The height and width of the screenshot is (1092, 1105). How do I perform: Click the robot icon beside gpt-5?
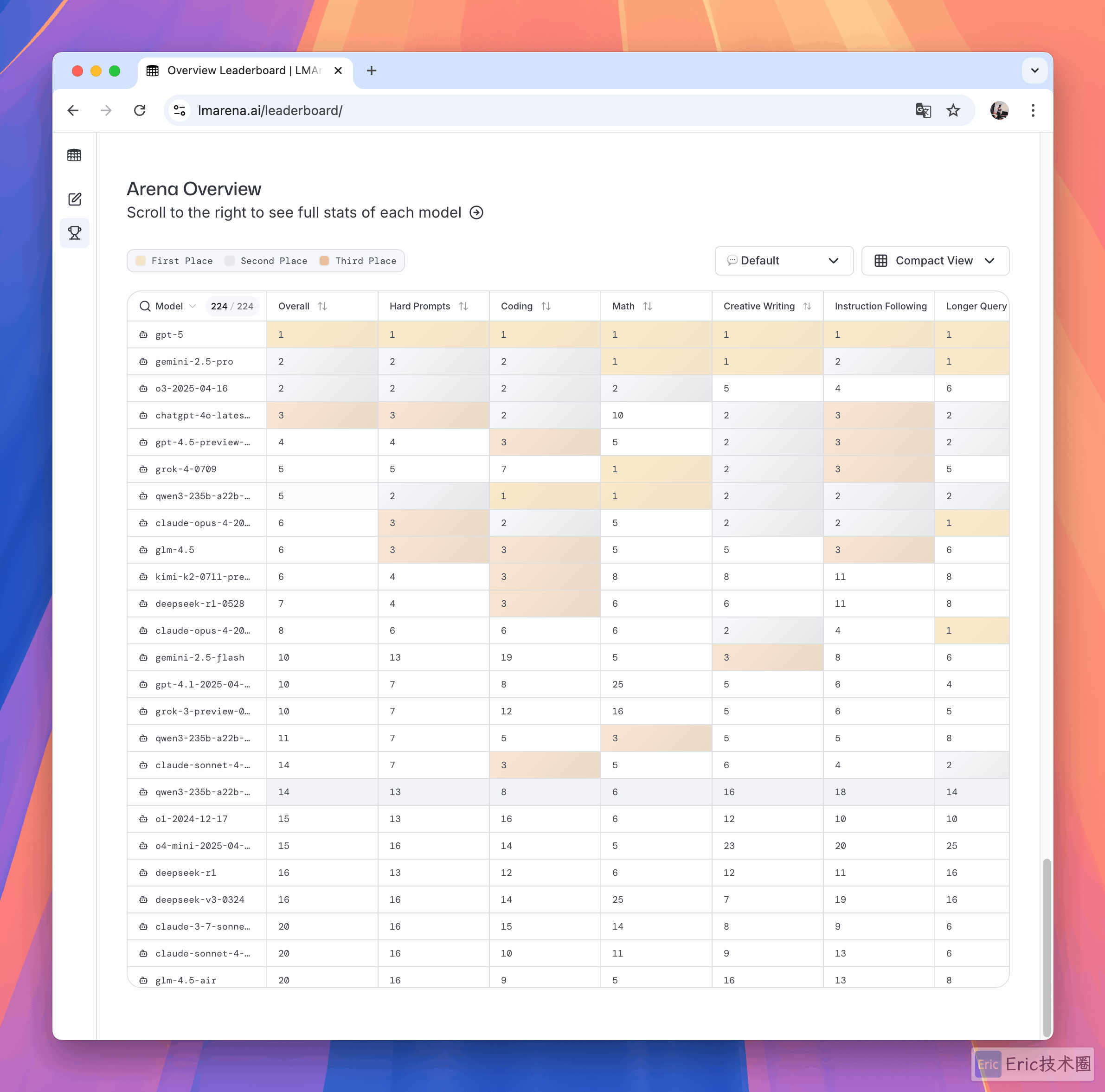pos(143,334)
